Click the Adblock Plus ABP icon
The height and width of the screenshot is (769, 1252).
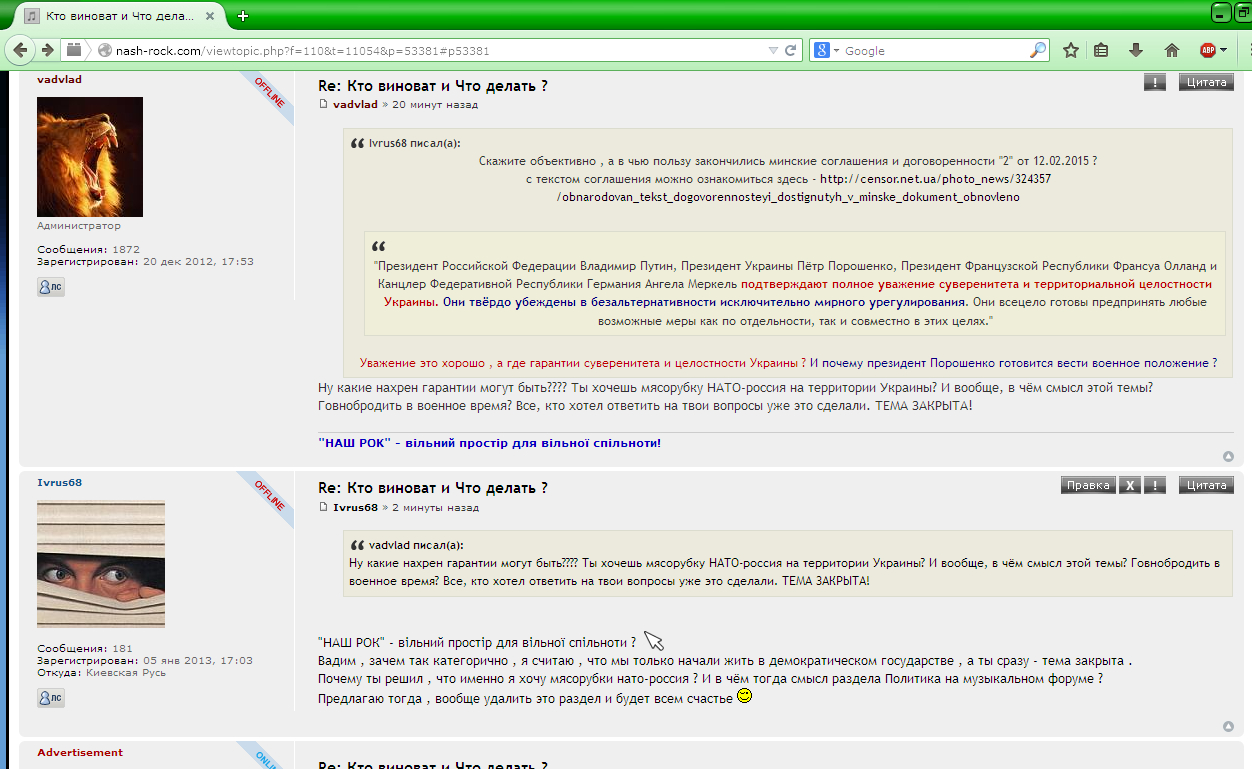pyautogui.click(x=1207, y=50)
